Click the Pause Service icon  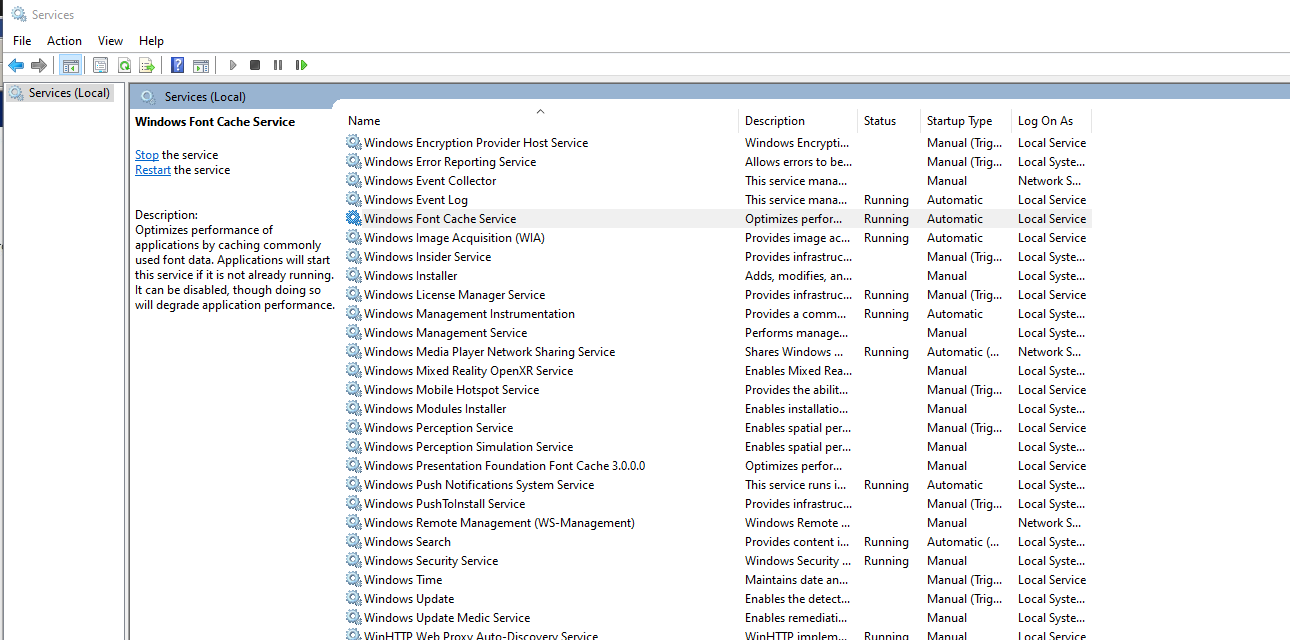pyautogui.click(x=278, y=65)
